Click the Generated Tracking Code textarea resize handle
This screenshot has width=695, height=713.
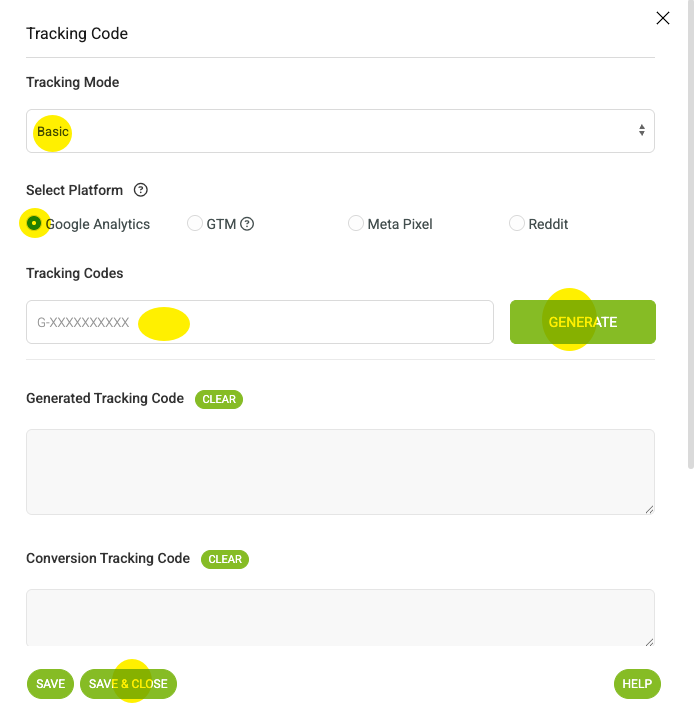pos(650,510)
